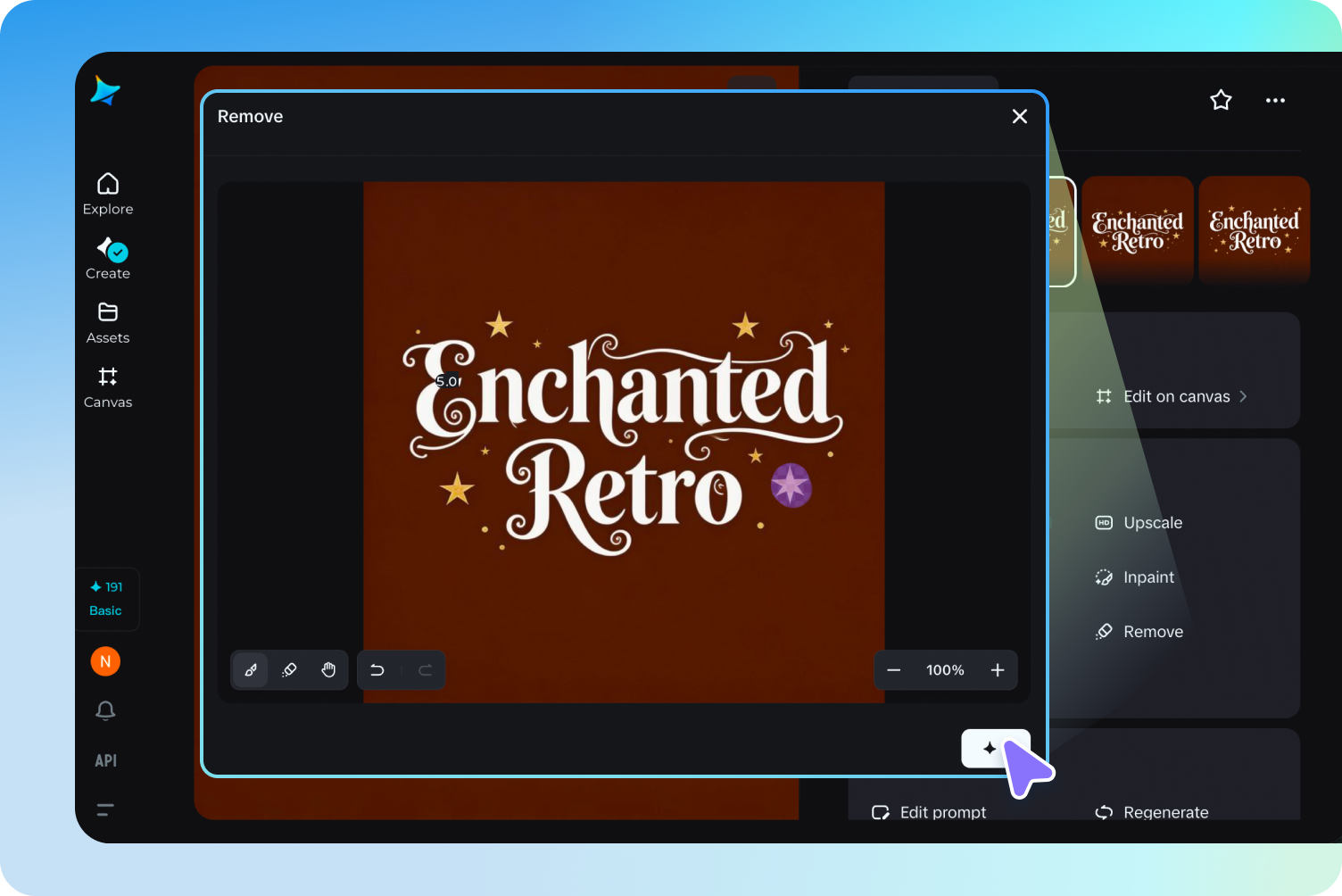Click the Upscale option
This screenshot has height=896, width=1342.
tap(1152, 522)
